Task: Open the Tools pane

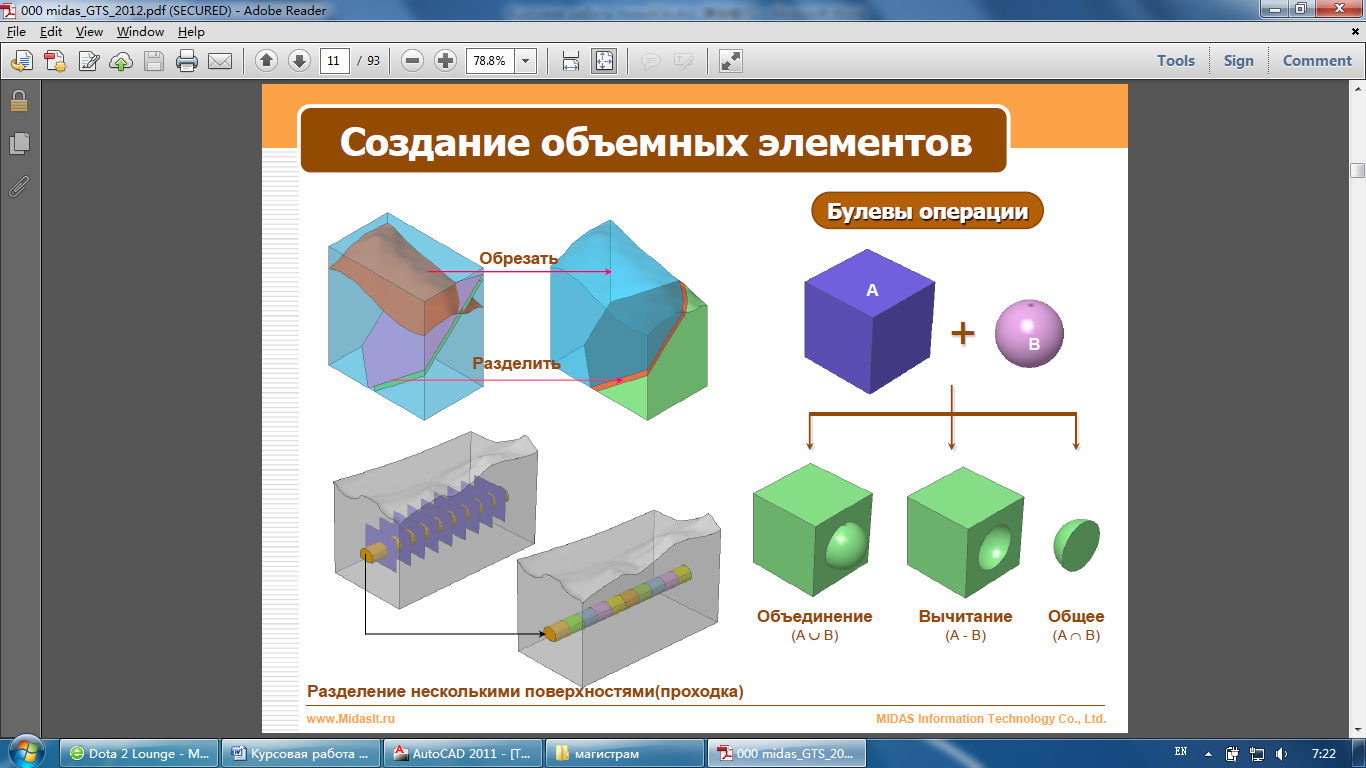Action: tap(1175, 61)
